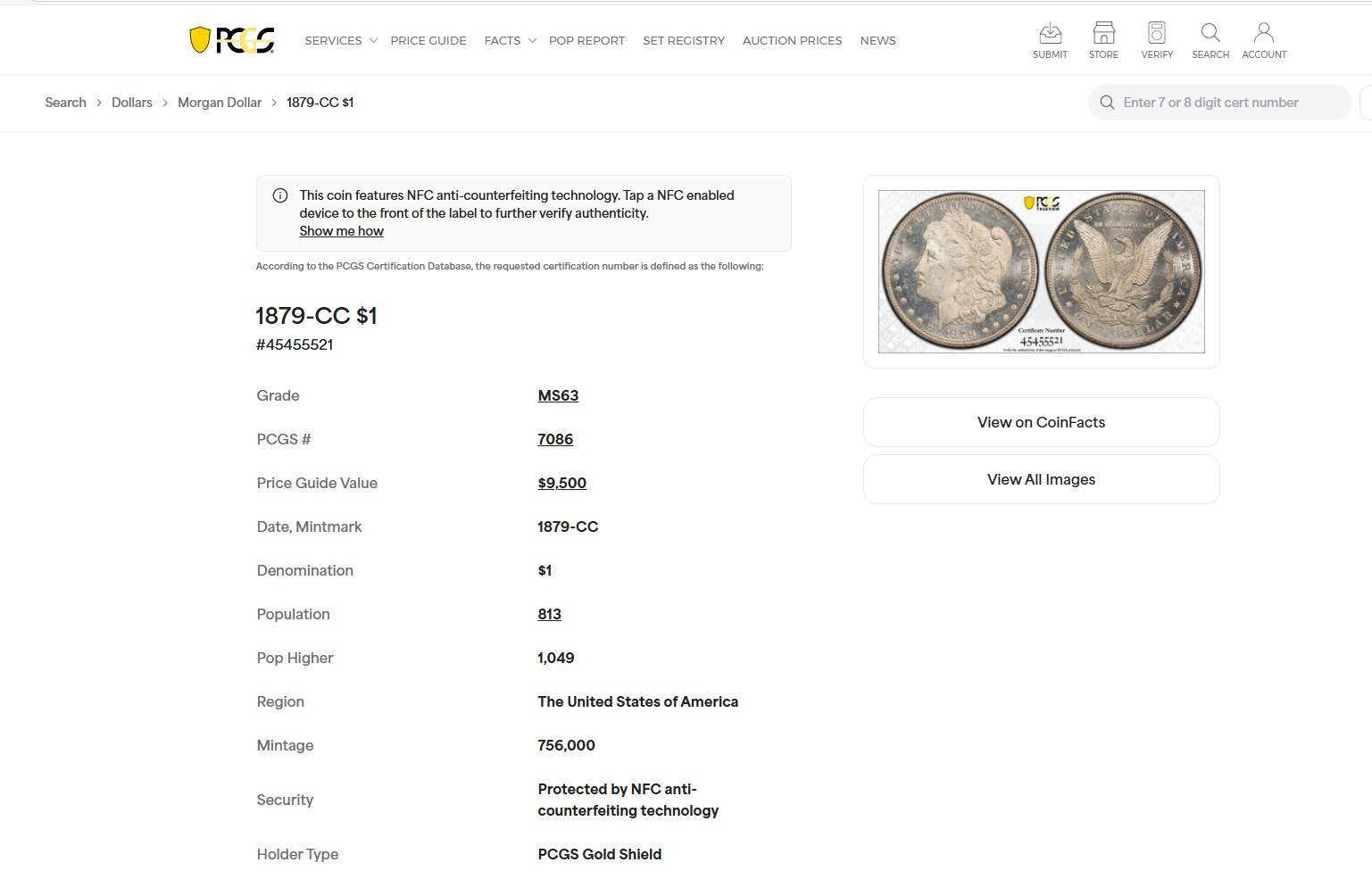
Task: Open the Verify icon
Action: point(1157,40)
